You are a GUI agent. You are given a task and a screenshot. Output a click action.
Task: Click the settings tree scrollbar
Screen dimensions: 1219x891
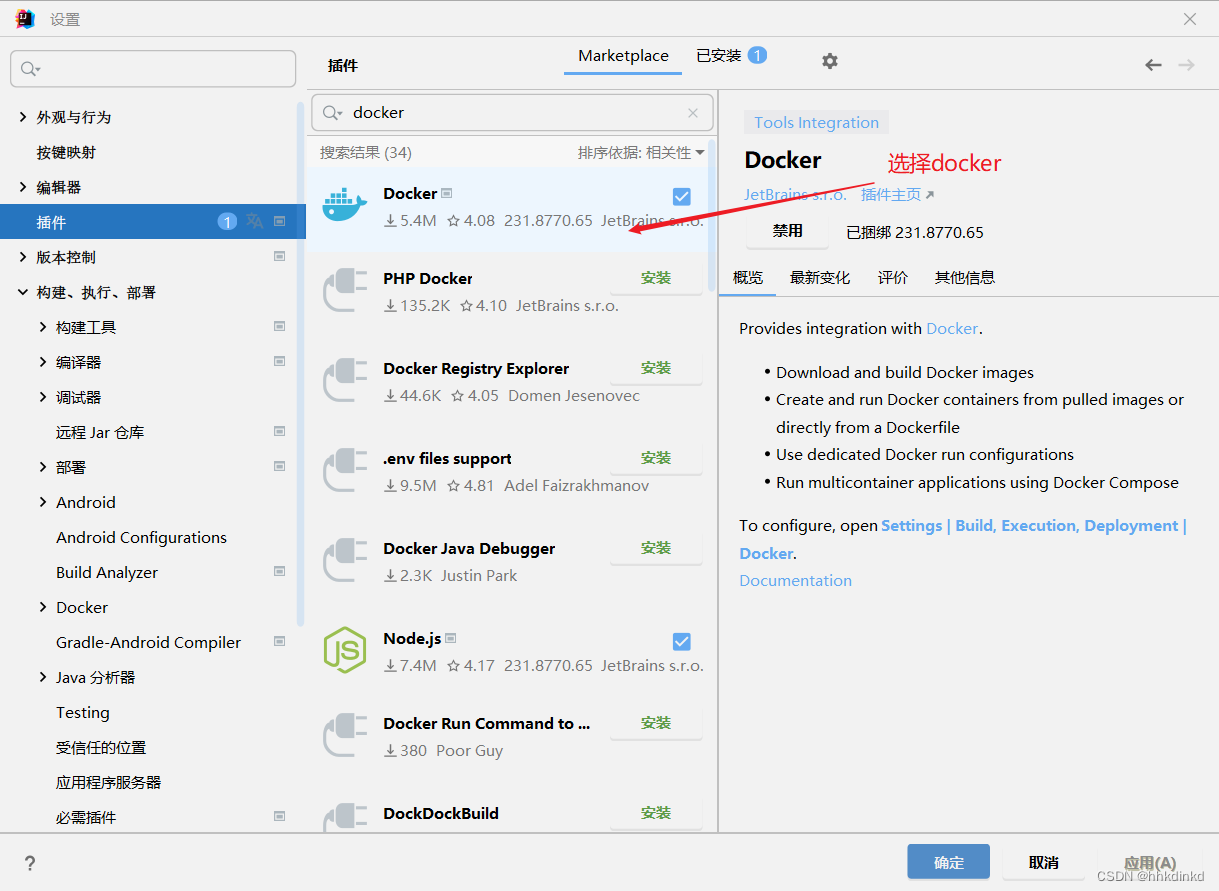click(x=301, y=363)
